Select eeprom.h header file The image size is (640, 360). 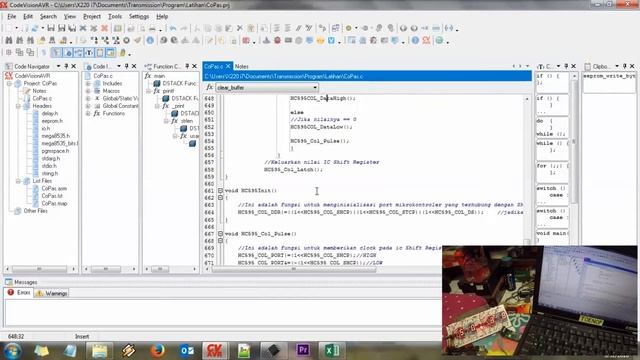(x=52, y=121)
